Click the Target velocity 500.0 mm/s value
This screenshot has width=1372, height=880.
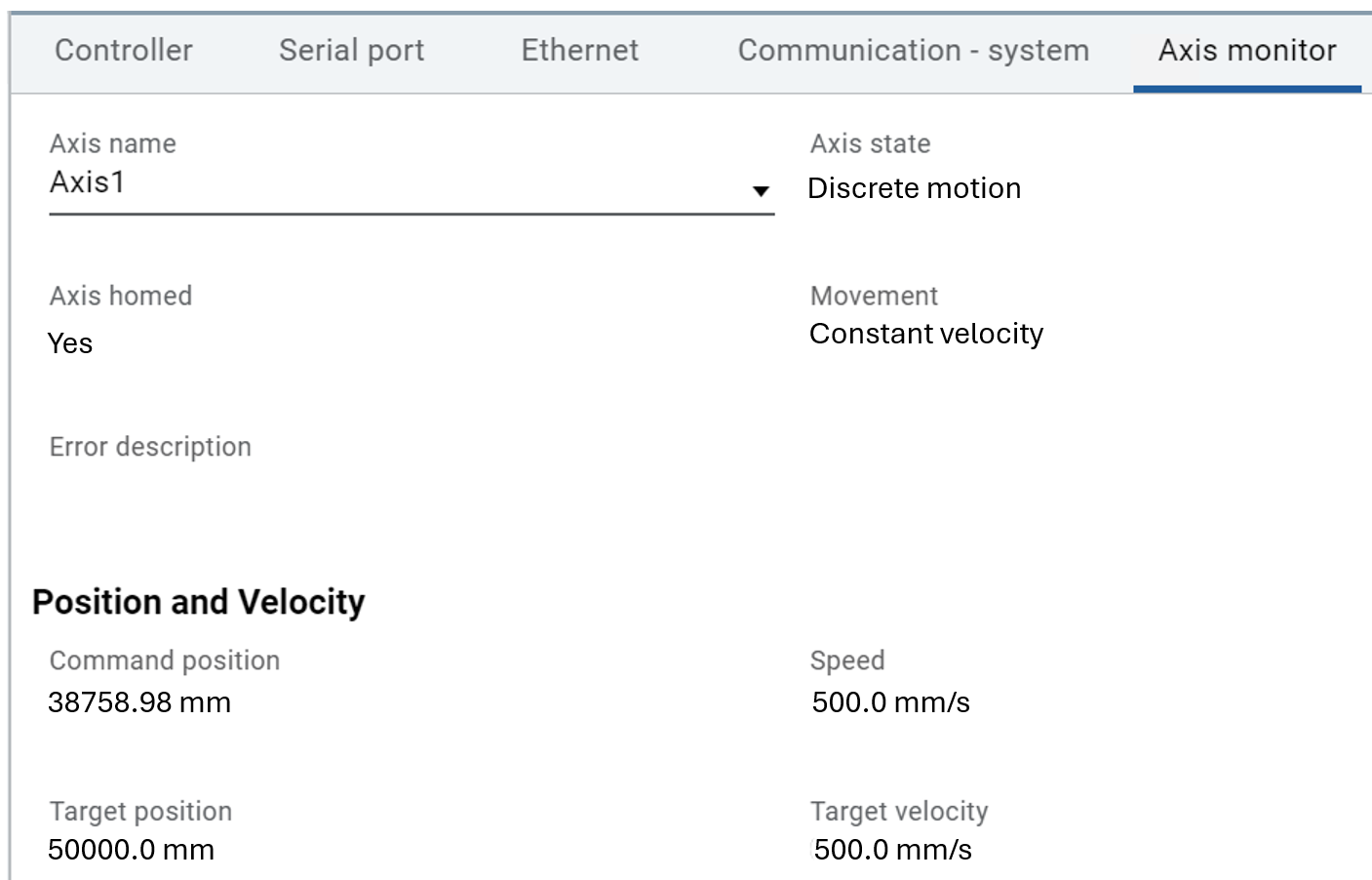(x=892, y=850)
